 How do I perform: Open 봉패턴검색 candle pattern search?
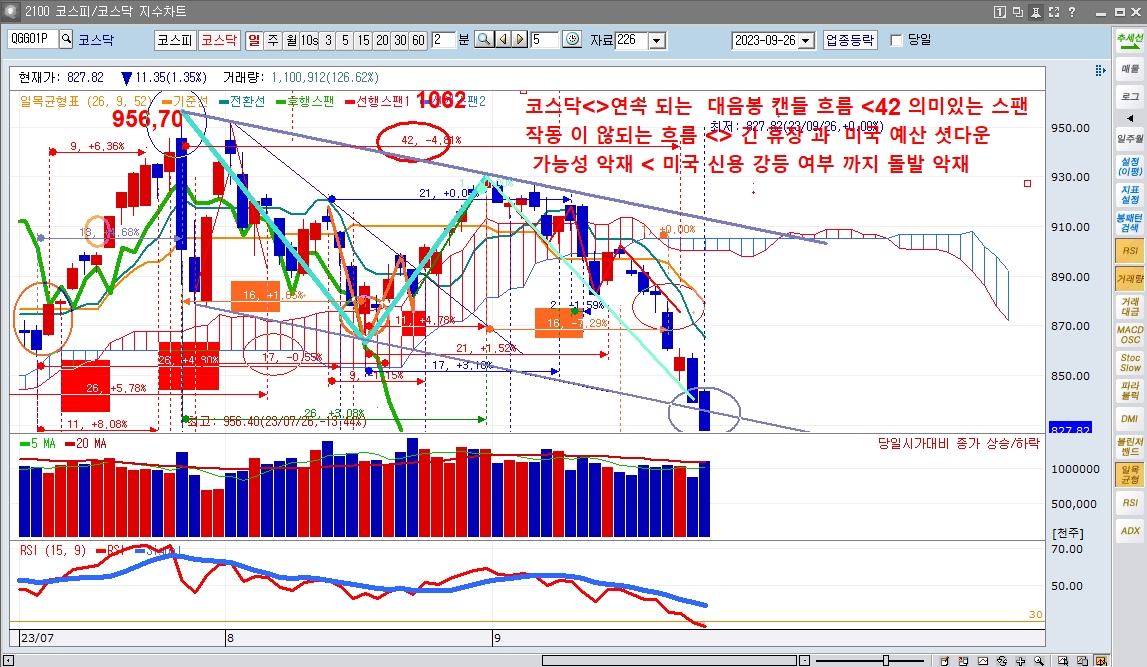1129,222
